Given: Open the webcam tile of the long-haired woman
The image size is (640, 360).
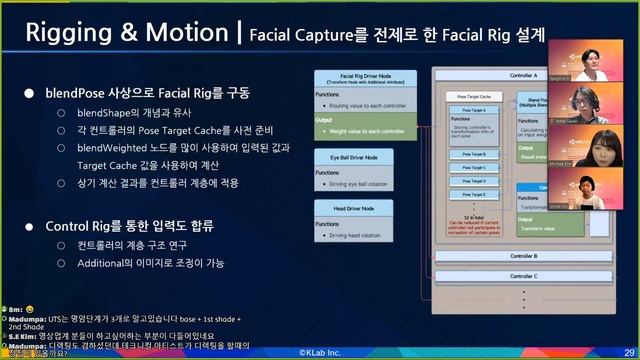Looking at the screenshot, I should pos(586,146).
